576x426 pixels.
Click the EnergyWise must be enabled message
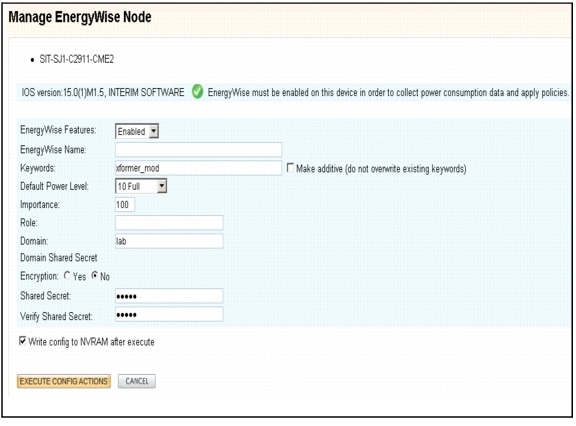[388, 93]
